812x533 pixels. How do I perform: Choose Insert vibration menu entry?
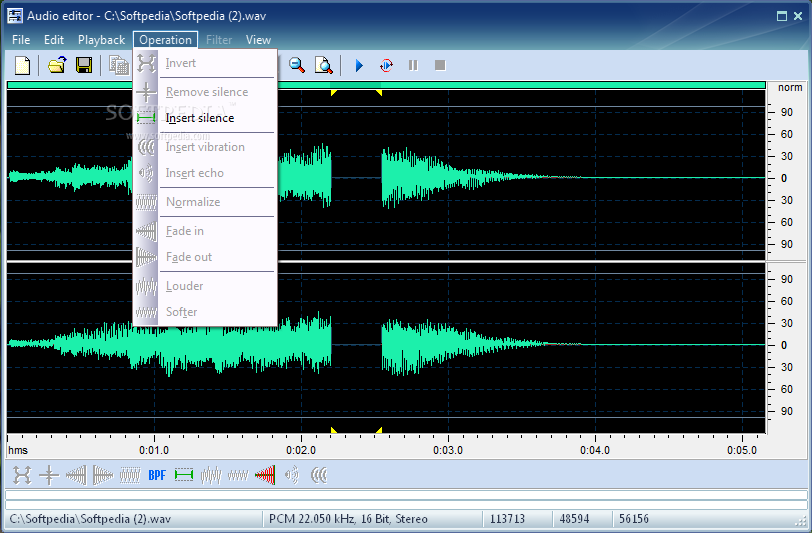(x=205, y=147)
